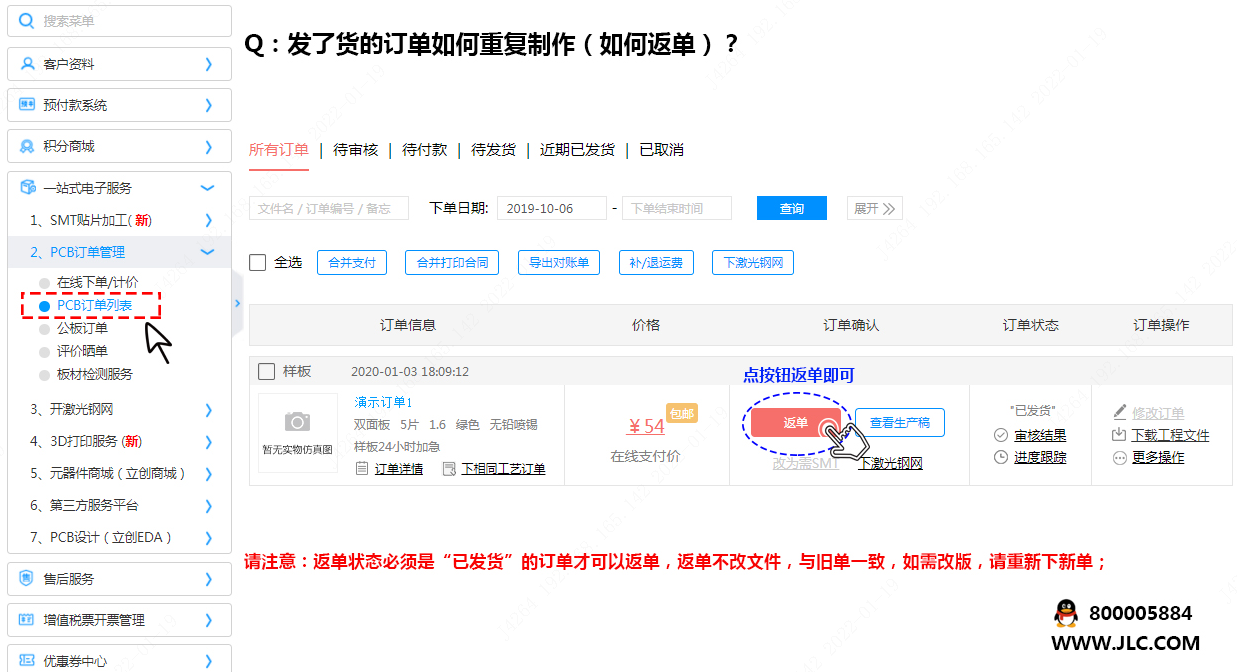Open the 进度跟踪 progress tracking link
The width and height of the screenshot is (1237, 672).
pos(1039,457)
